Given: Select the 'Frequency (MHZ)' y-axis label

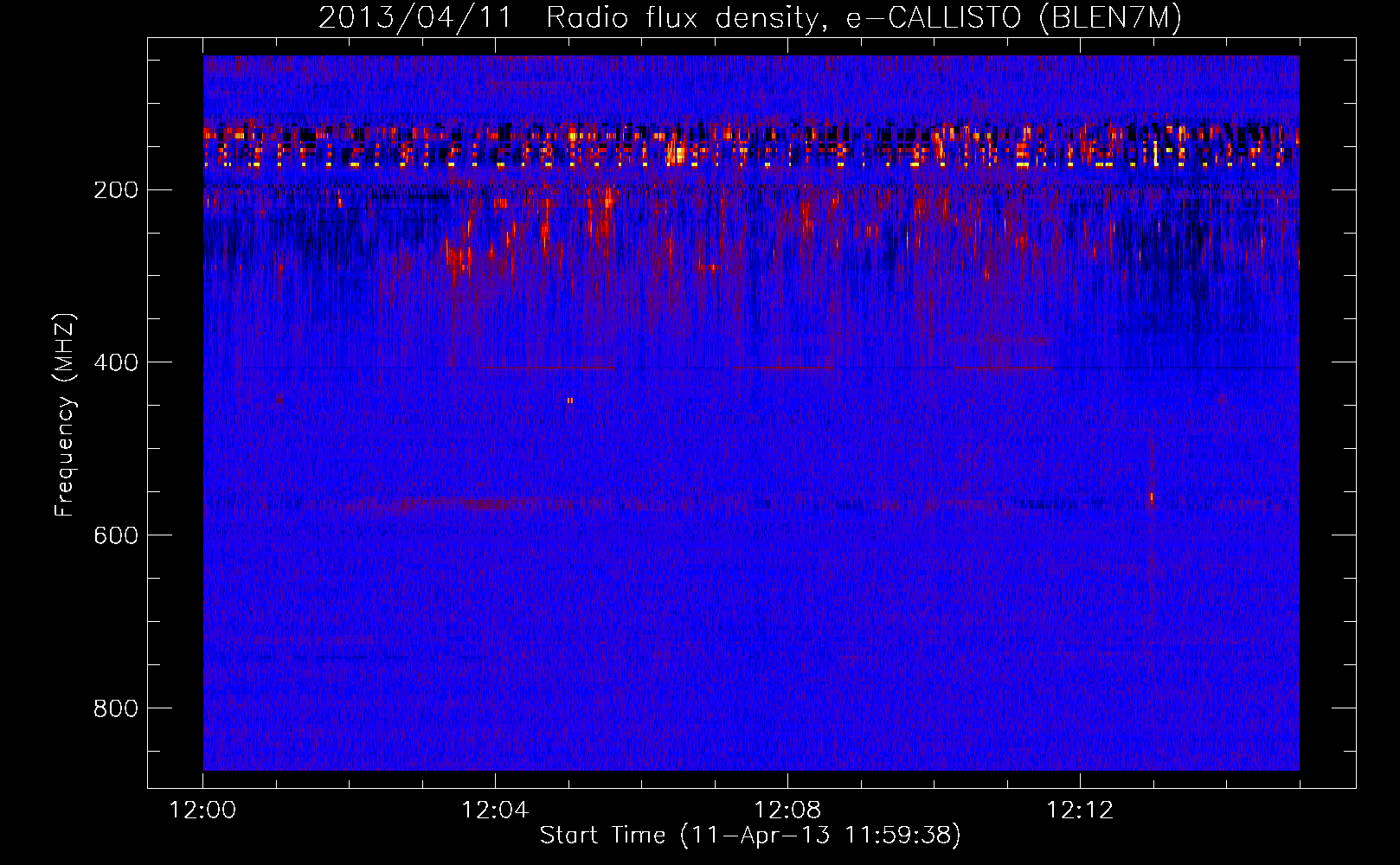Looking at the screenshot, I should (66, 414).
